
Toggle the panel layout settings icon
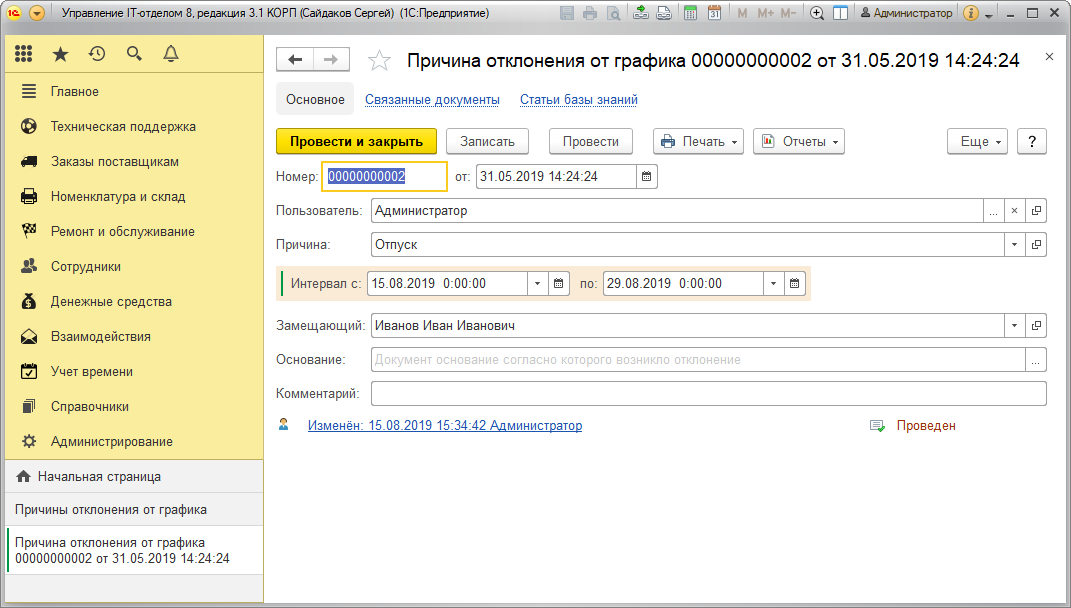click(841, 13)
